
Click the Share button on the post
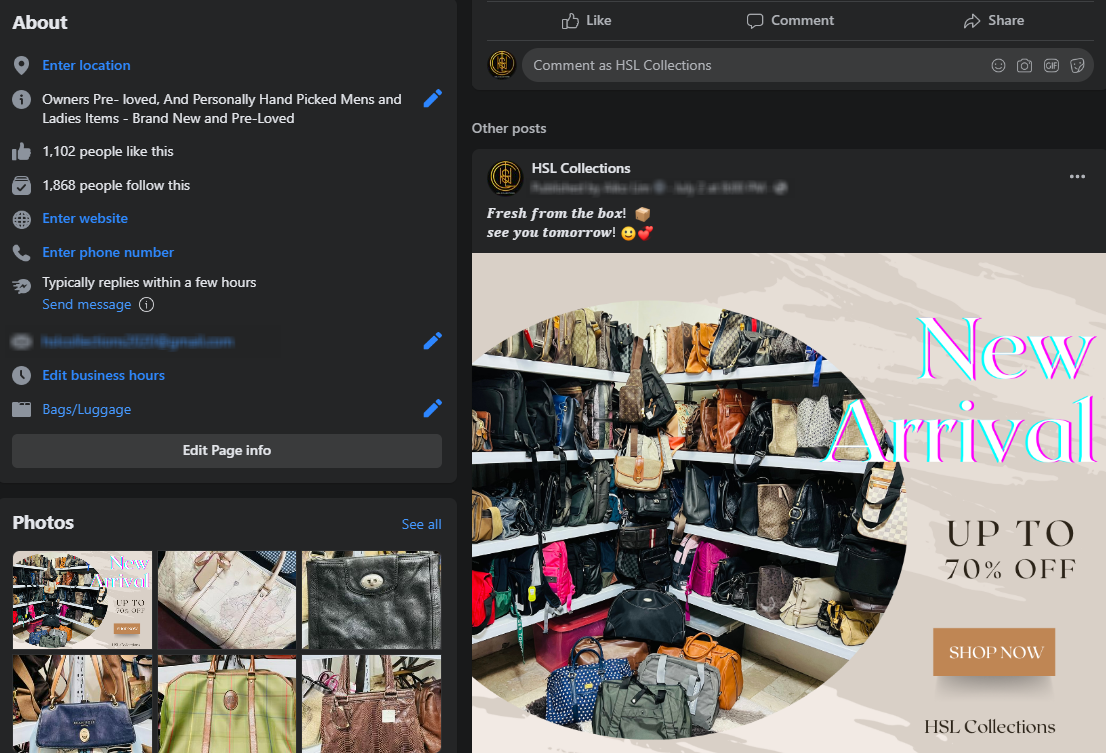coord(993,21)
